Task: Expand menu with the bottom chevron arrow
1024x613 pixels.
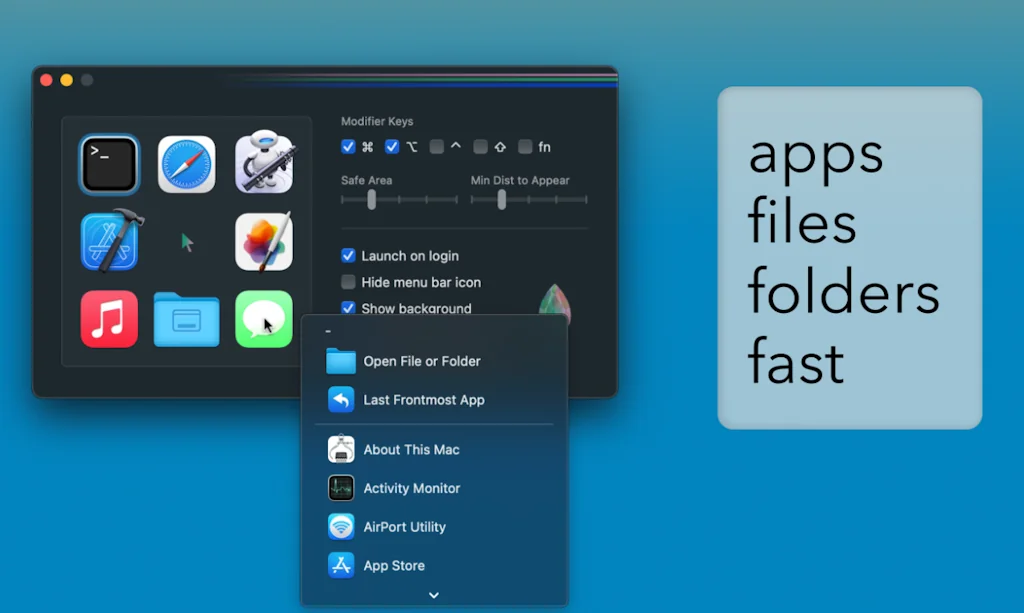Action: pos(434,595)
